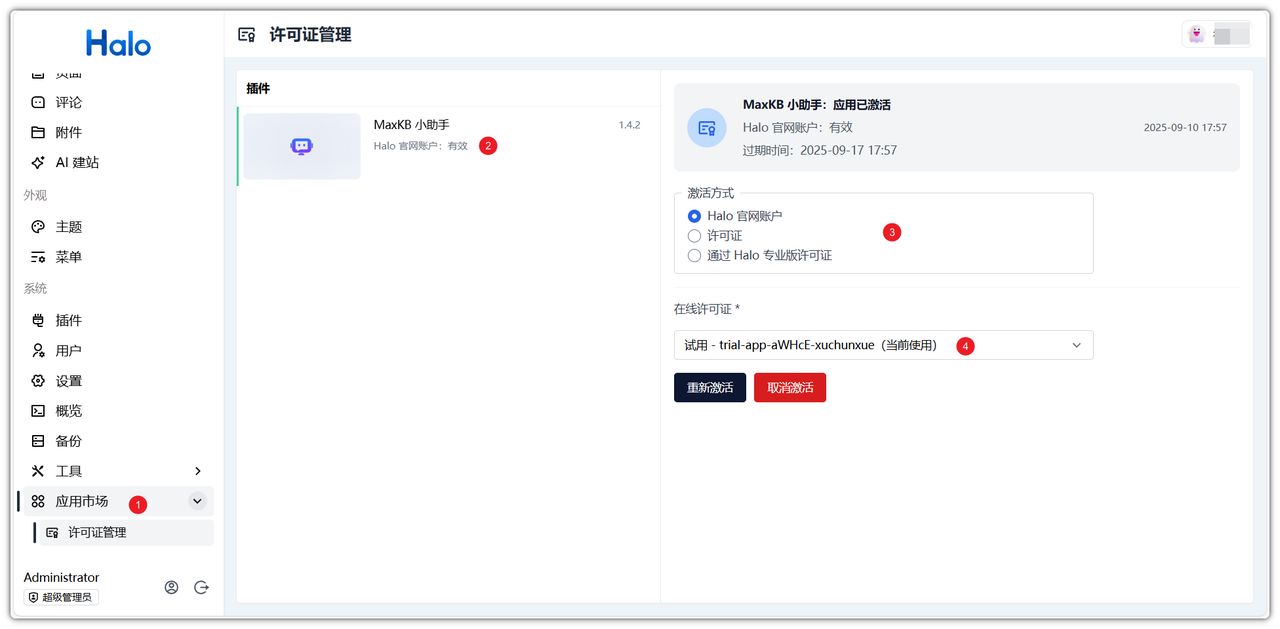Click the red 取消激活 button
The height and width of the screenshot is (629, 1280).
tap(789, 388)
